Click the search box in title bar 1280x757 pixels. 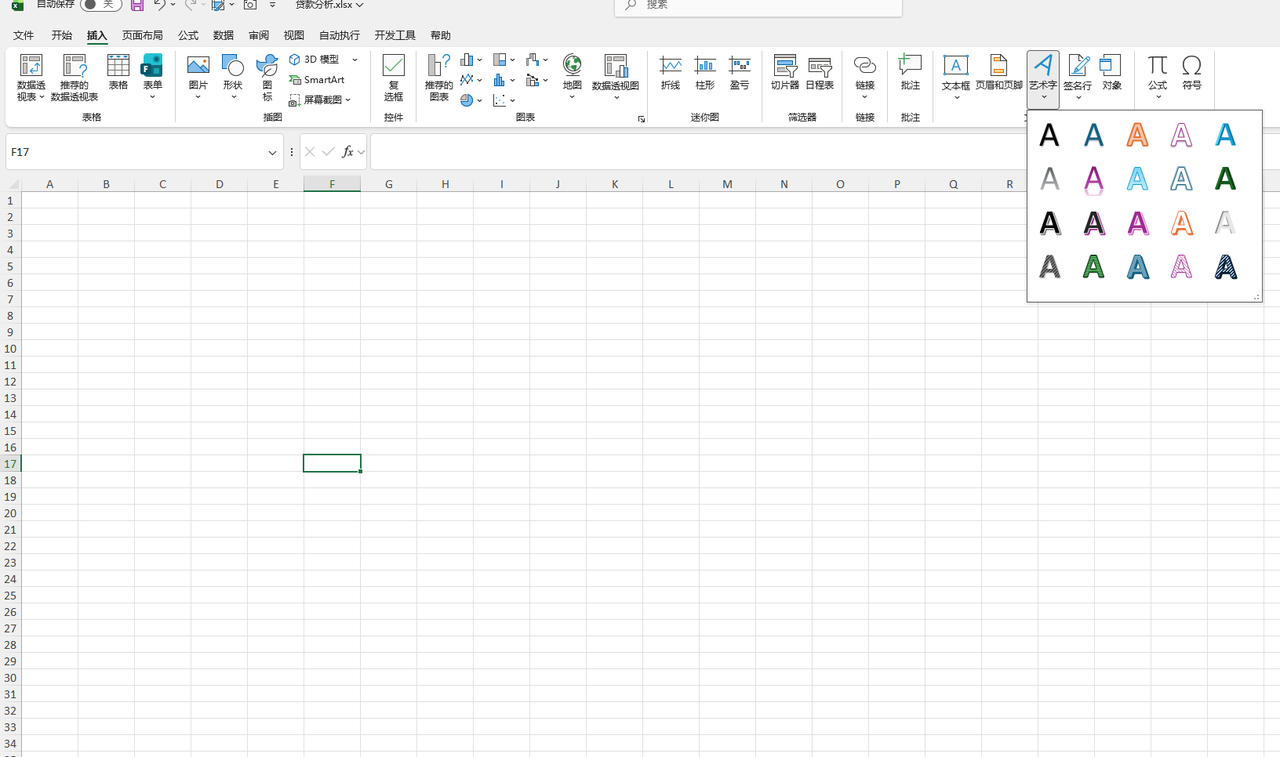(x=758, y=6)
